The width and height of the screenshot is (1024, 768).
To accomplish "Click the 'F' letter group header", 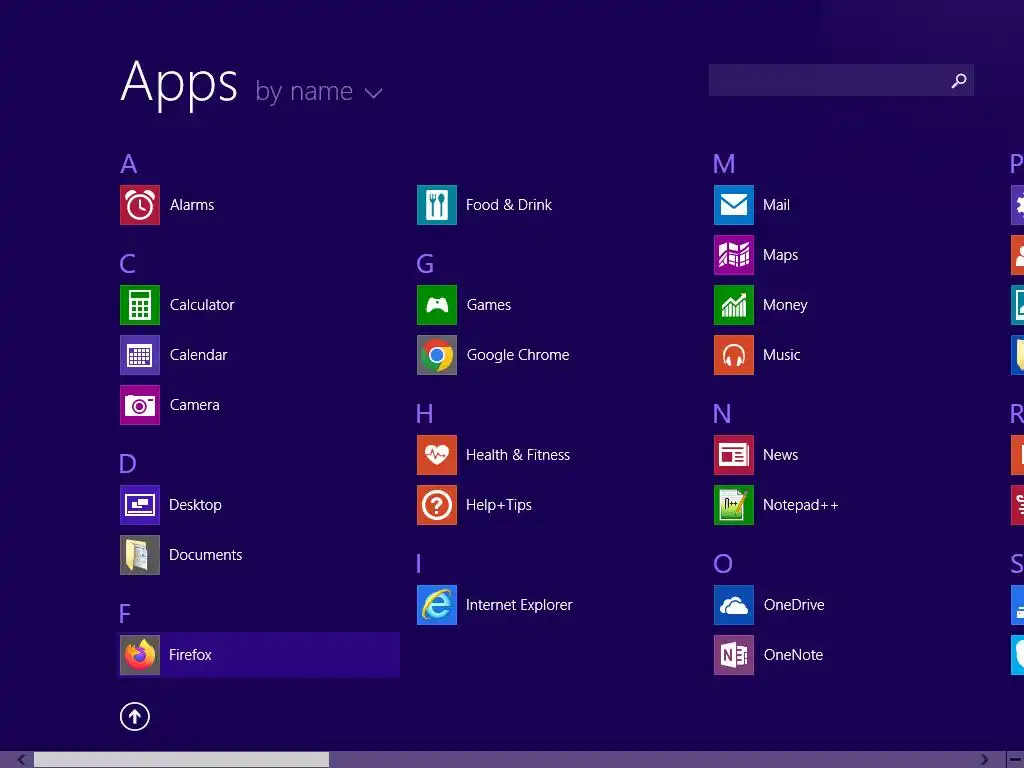I will pos(125,614).
